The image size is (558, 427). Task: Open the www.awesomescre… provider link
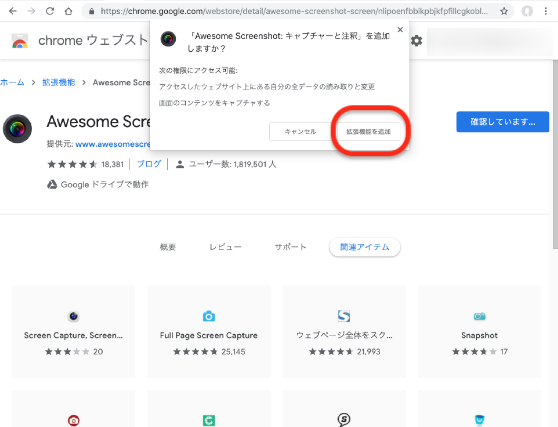click(x=112, y=144)
